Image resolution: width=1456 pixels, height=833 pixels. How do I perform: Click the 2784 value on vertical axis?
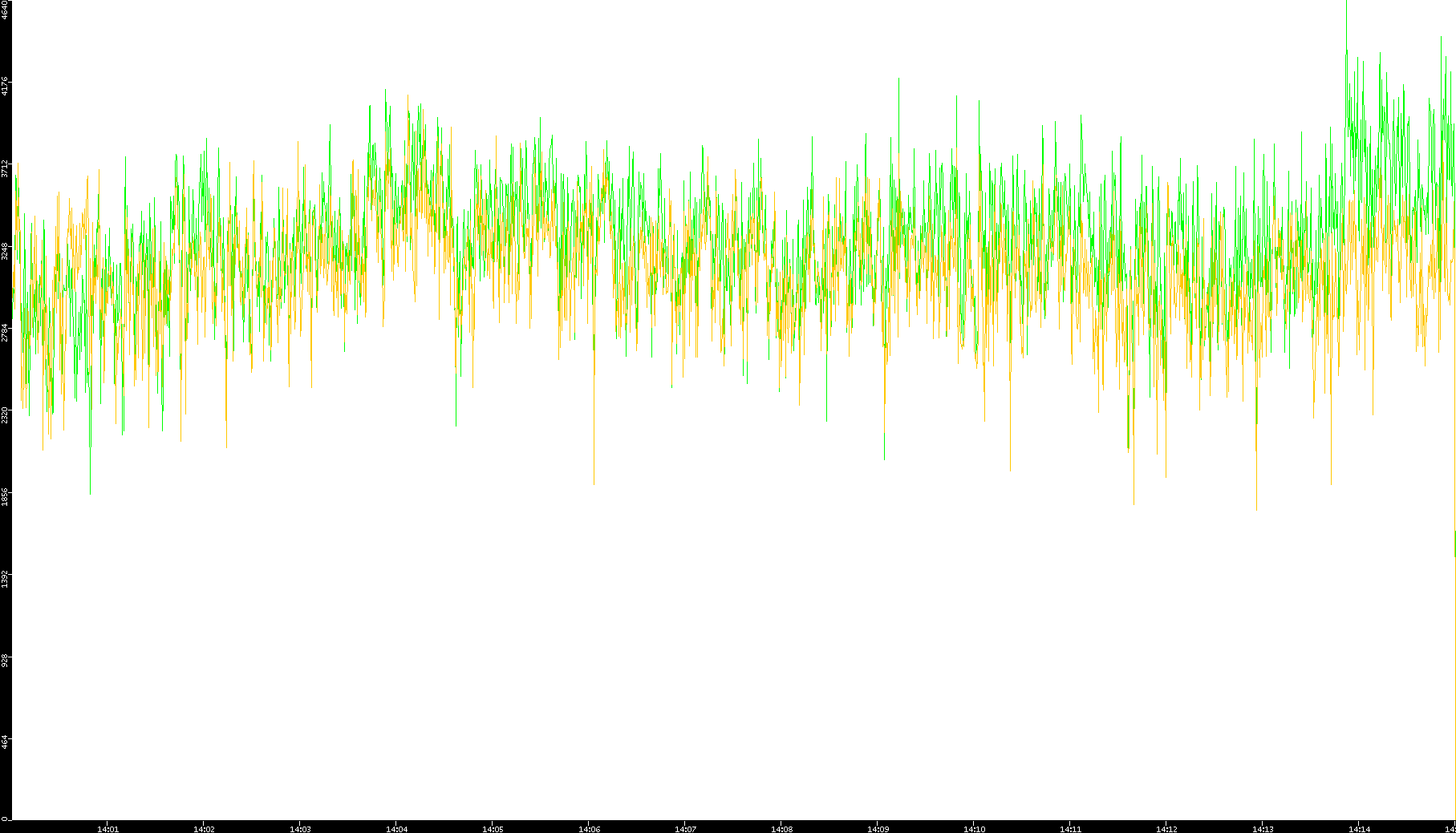(x=5, y=332)
